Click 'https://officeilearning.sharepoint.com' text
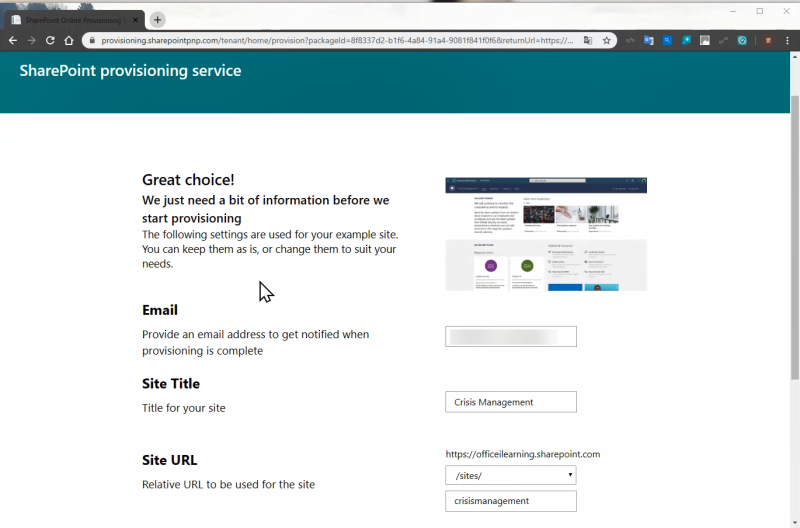Viewport: 800px width, 528px height. coord(523,454)
